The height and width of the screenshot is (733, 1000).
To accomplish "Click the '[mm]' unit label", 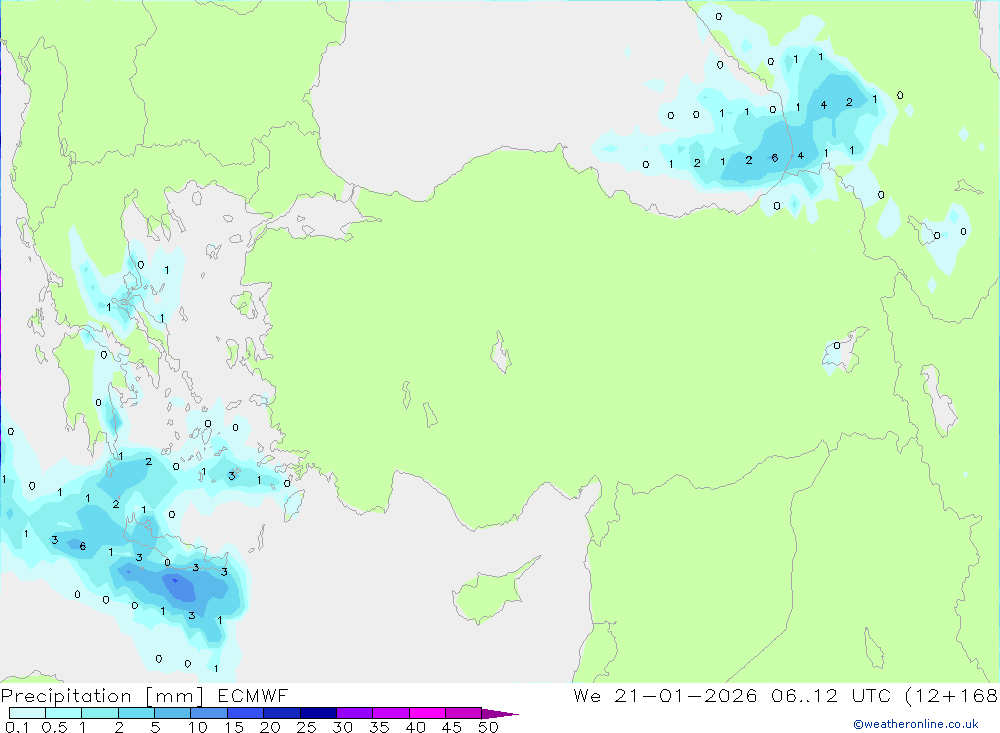I will tap(174, 696).
